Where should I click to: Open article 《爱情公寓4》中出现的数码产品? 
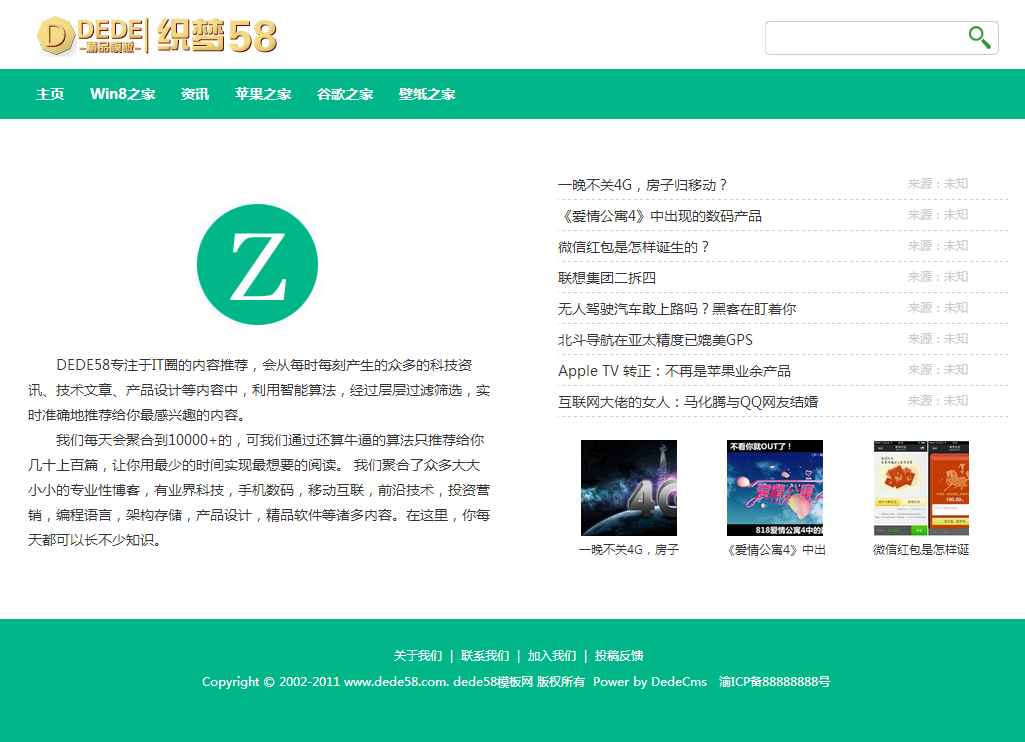(x=662, y=215)
